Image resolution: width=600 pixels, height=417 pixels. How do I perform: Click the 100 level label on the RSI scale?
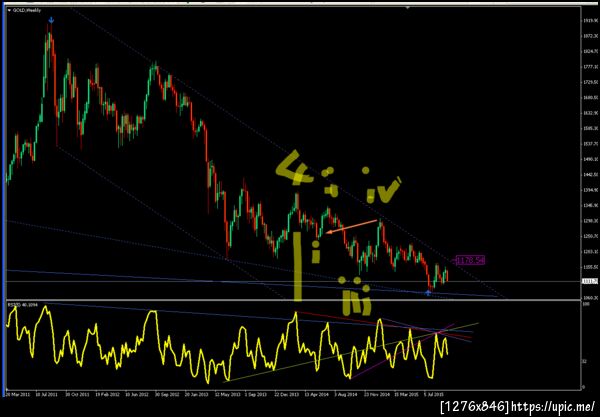click(x=585, y=304)
